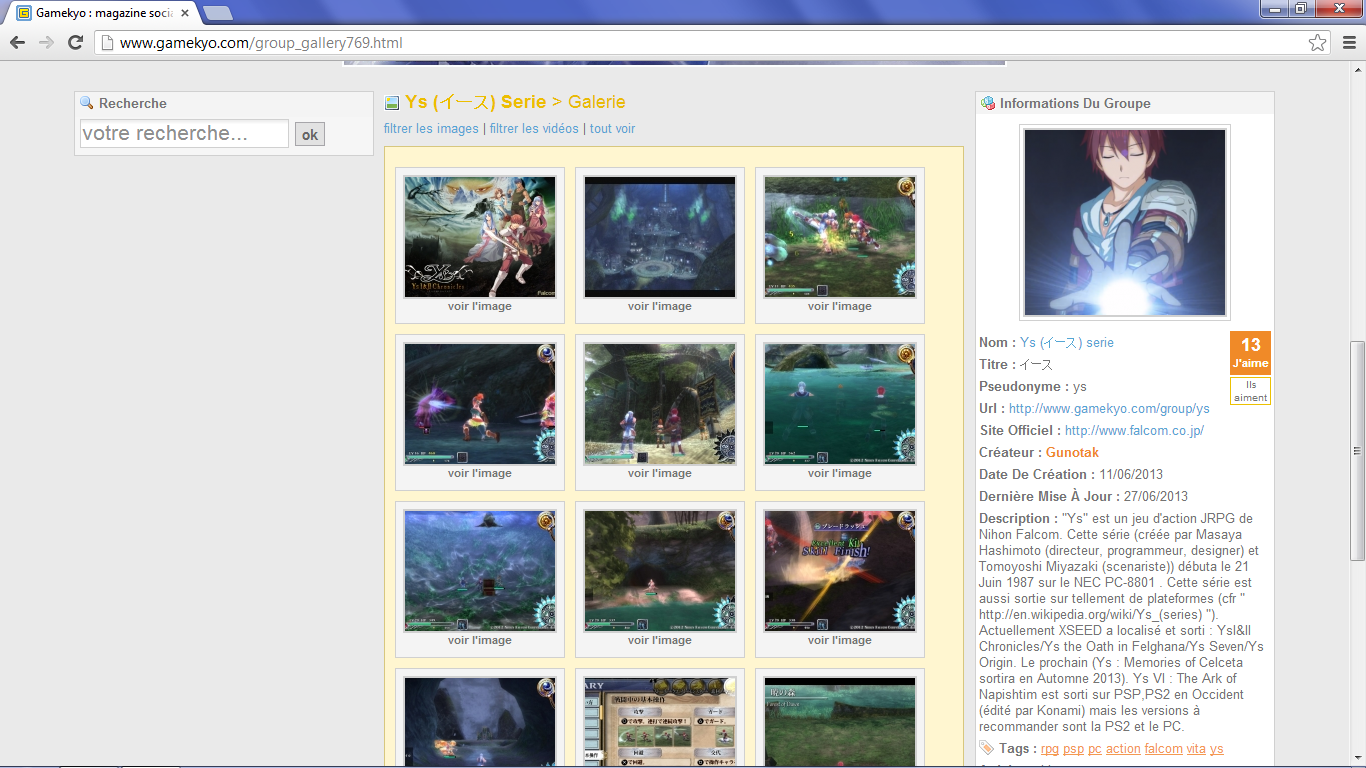1366x768 pixels.
Task: Open the Chrome menu icon
Action: (1349, 42)
